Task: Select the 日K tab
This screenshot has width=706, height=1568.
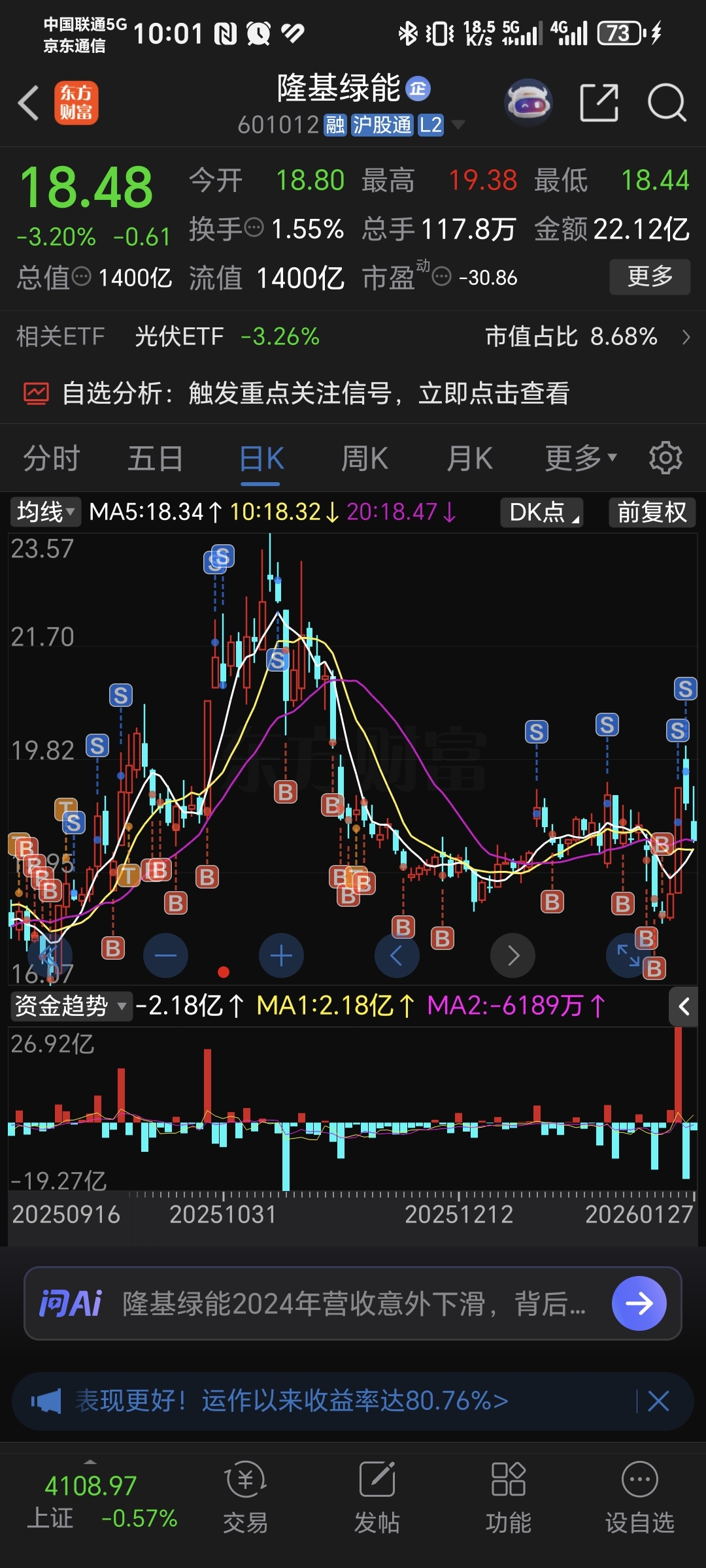Action: pos(261,458)
